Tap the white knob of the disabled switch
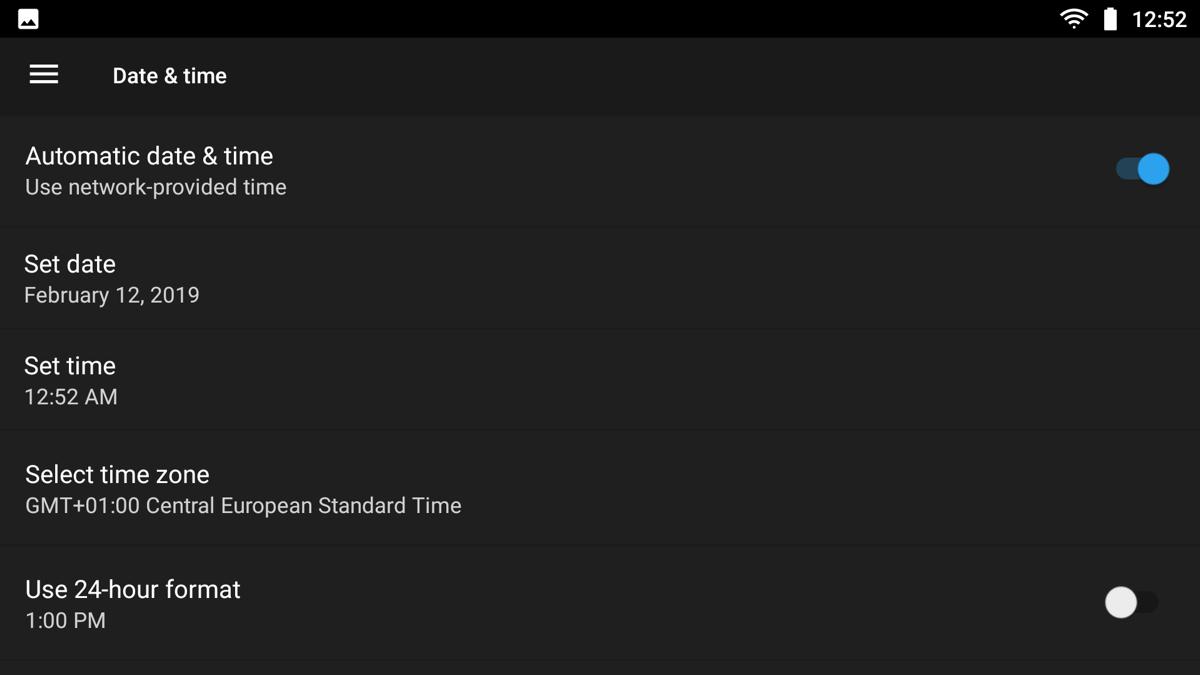This screenshot has height=675, width=1200. coord(1121,602)
